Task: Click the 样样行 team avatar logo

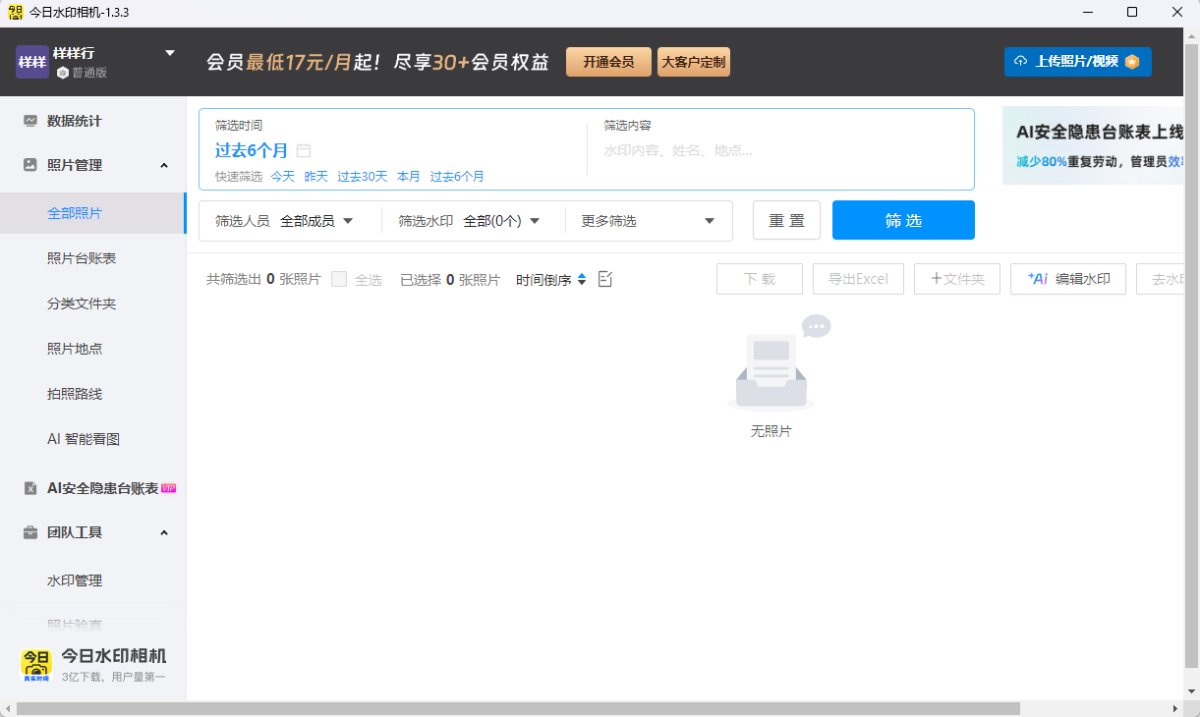Action: pyautogui.click(x=32, y=62)
